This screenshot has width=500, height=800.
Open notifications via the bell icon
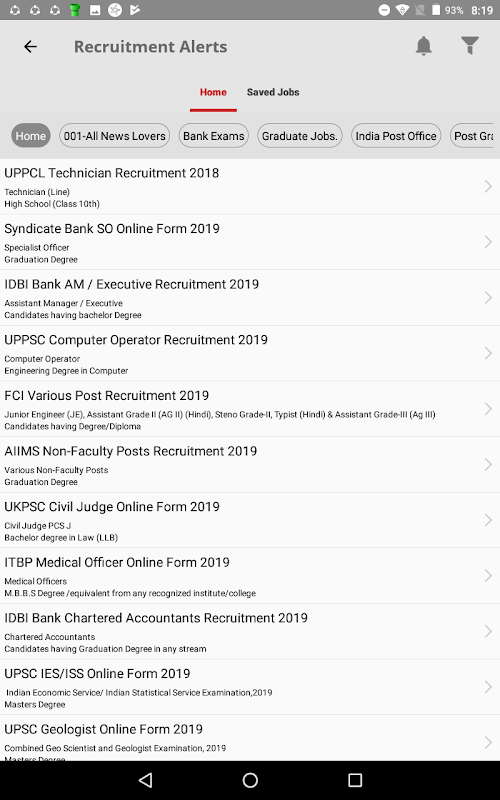423,46
